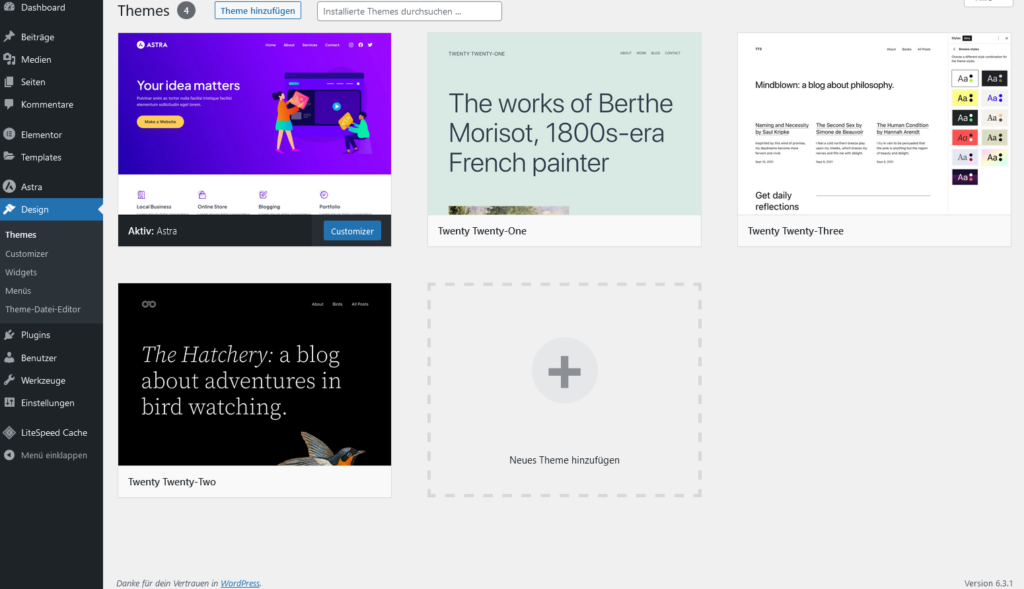Follow the WordPress link in footer
This screenshot has width=1024, height=589.
pos(240,583)
